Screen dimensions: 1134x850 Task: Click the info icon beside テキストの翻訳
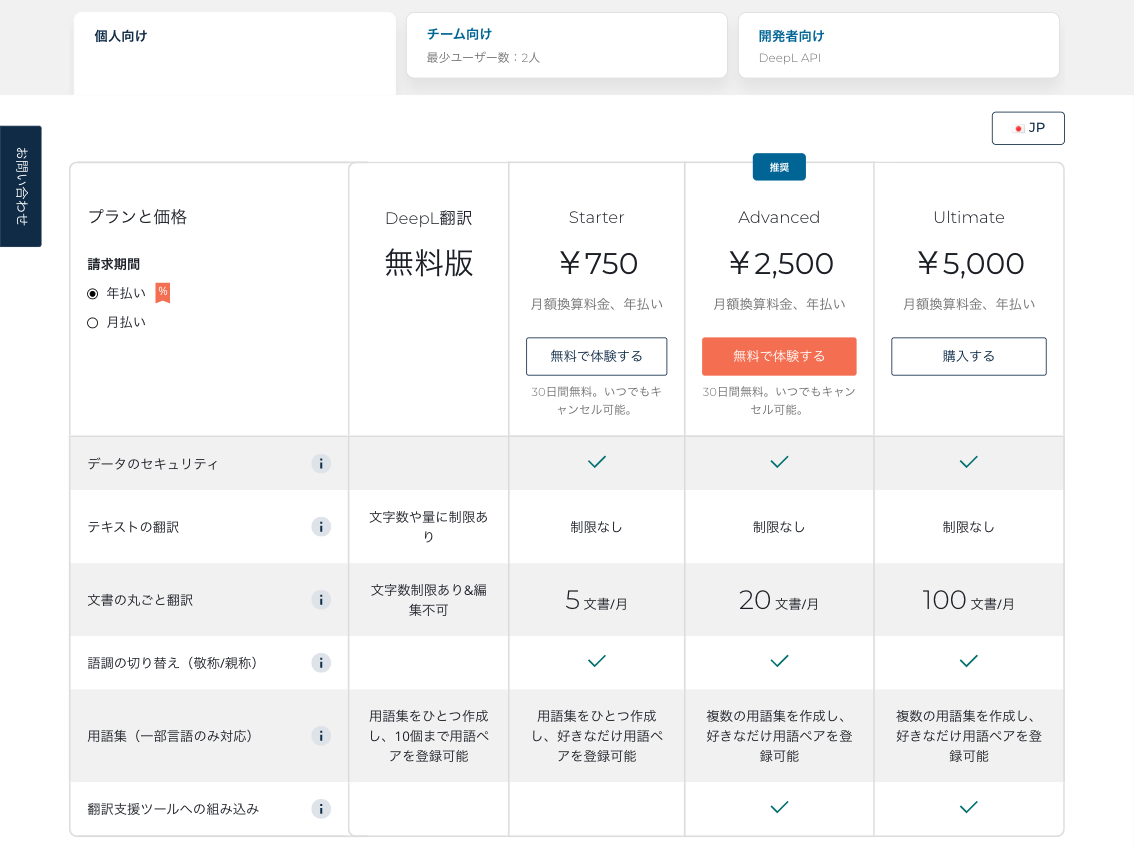click(321, 526)
